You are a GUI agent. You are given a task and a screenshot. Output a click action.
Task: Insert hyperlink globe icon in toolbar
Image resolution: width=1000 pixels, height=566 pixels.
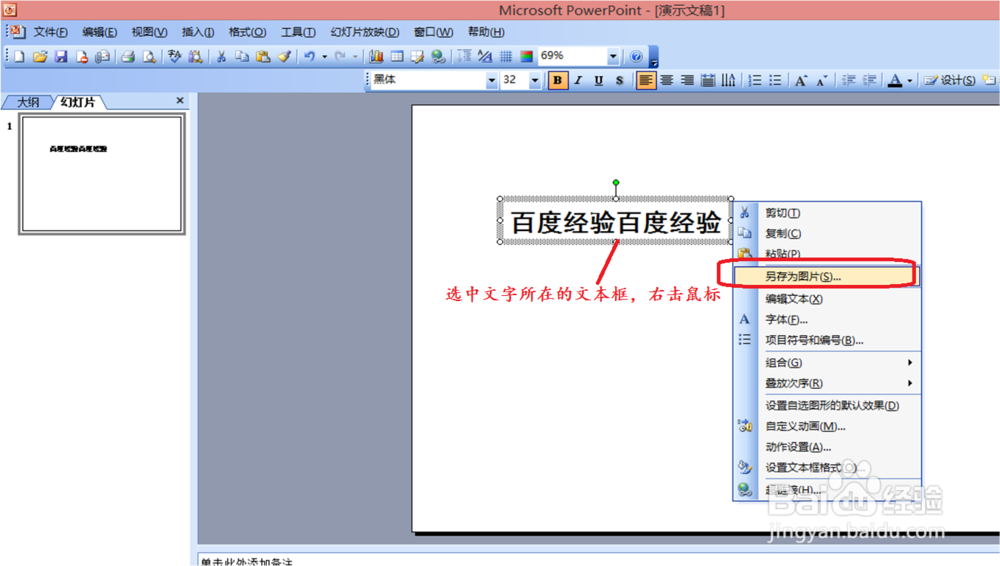(x=438, y=57)
